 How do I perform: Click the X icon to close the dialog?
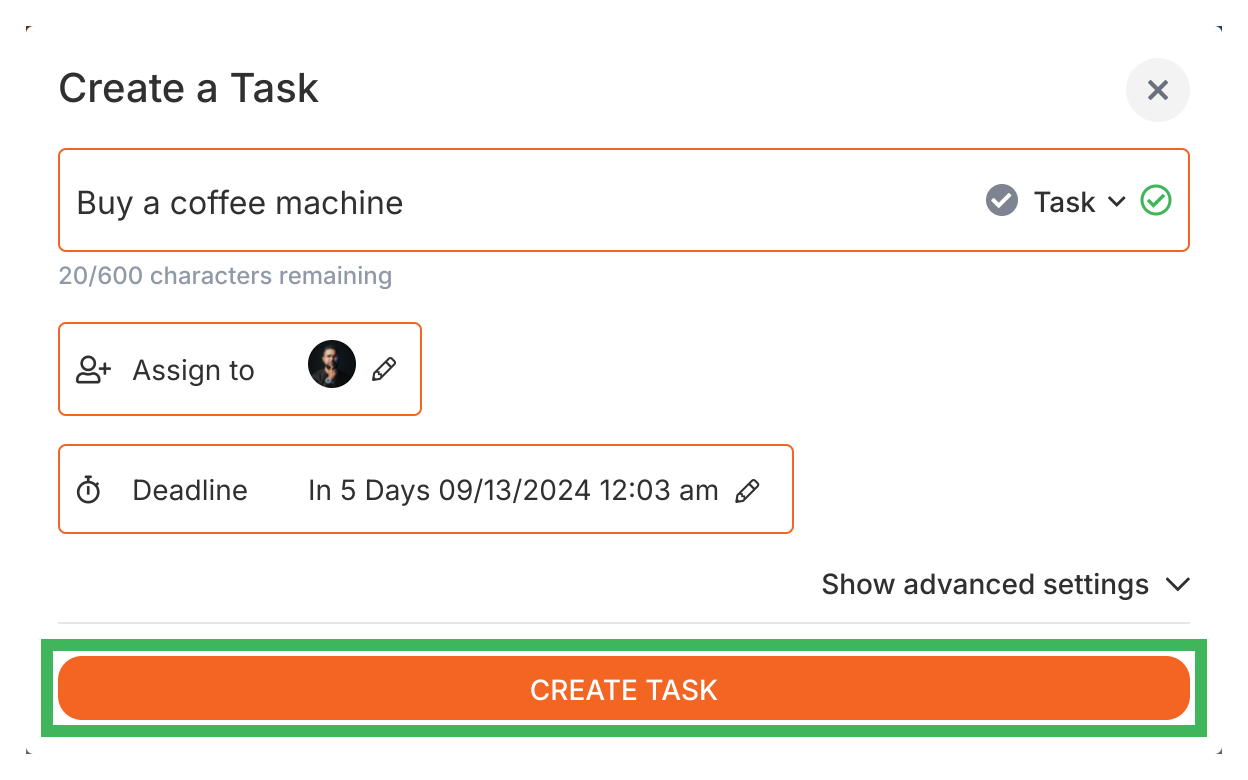point(1157,90)
